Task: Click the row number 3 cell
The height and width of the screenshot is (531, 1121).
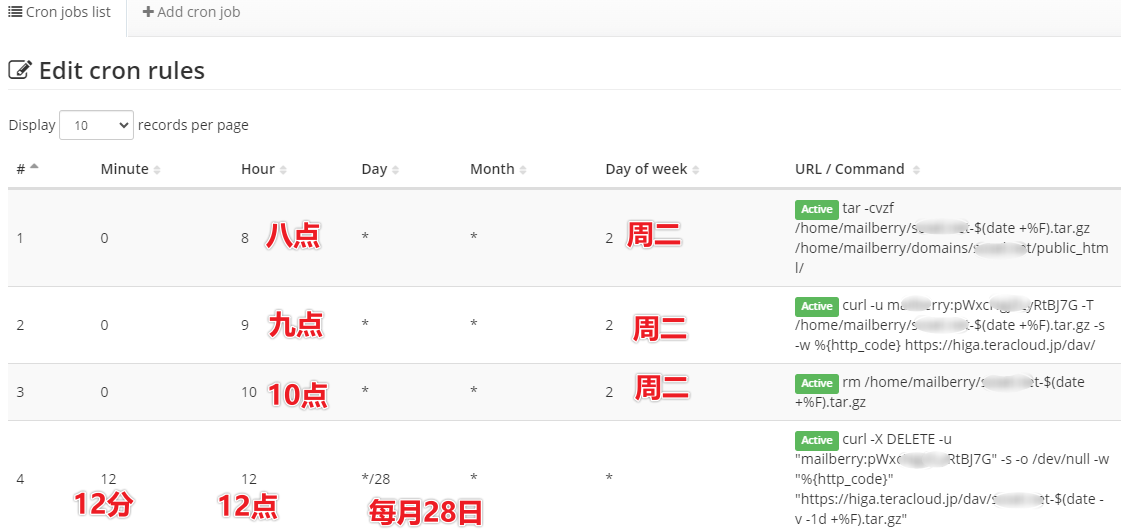Action: click(20, 392)
